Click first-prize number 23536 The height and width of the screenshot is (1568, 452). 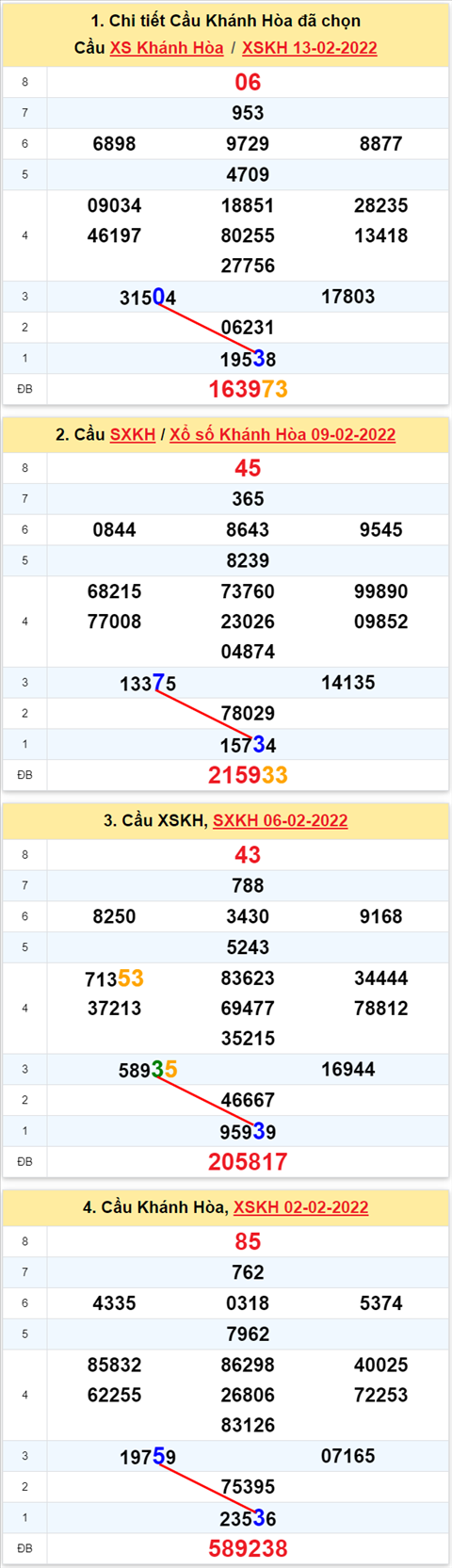tap(248, 1518)
